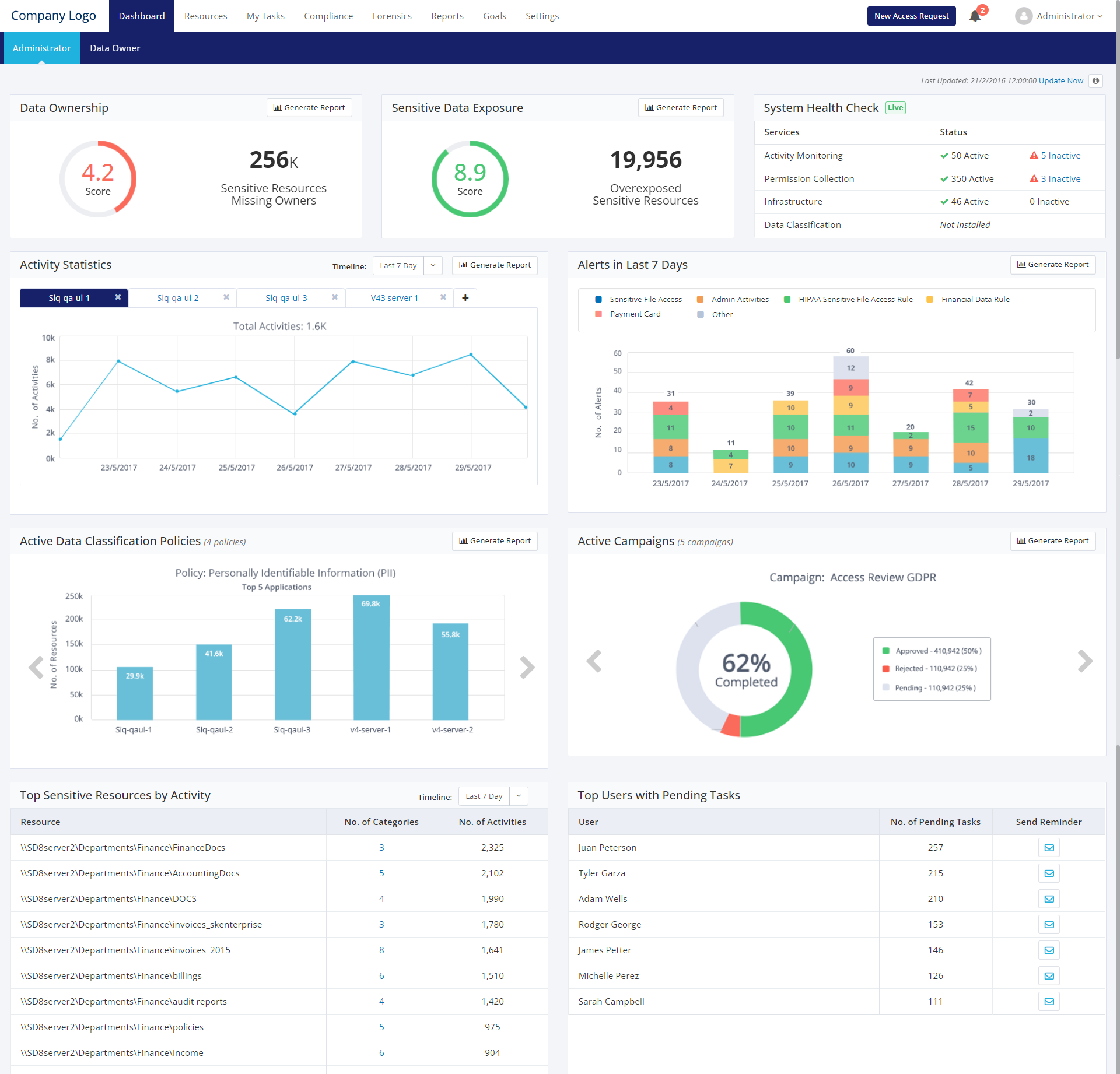Viewport: 1120px width, 1074px height.
Task: Send reminder email to Sarah Campbell
Action: coord(1048,1002)
